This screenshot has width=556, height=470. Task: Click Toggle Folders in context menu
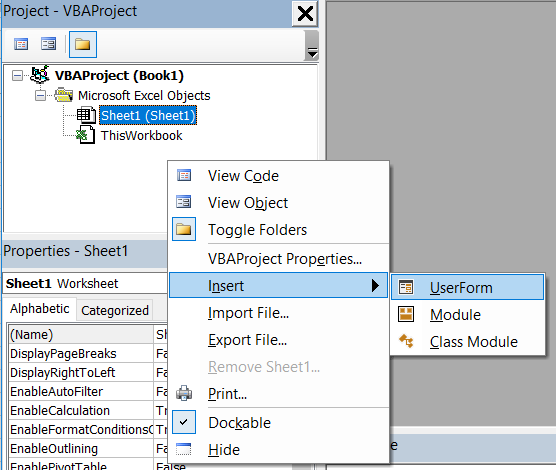tap(279, 230)
